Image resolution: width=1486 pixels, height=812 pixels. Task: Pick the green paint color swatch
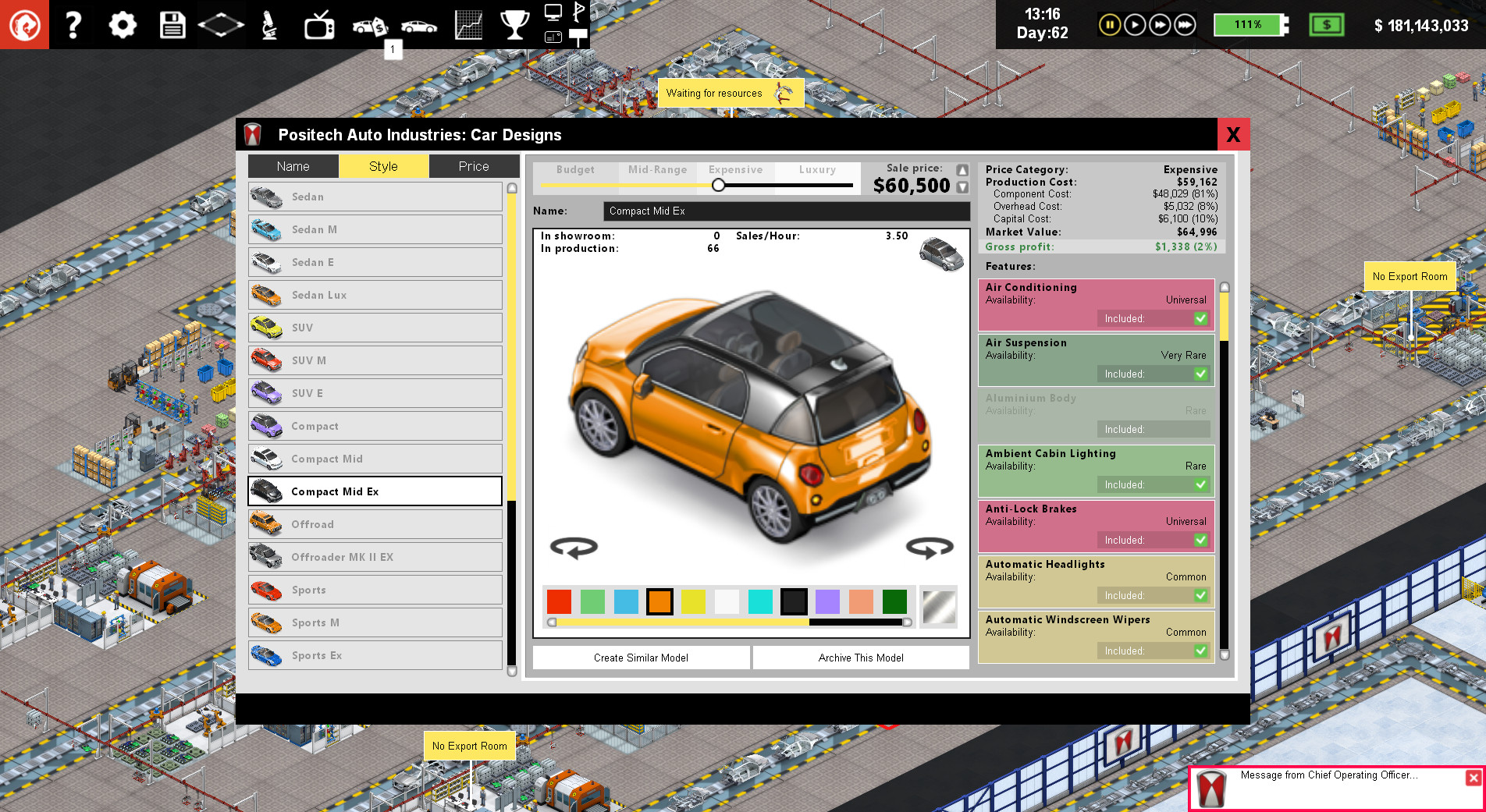(592, 601)
